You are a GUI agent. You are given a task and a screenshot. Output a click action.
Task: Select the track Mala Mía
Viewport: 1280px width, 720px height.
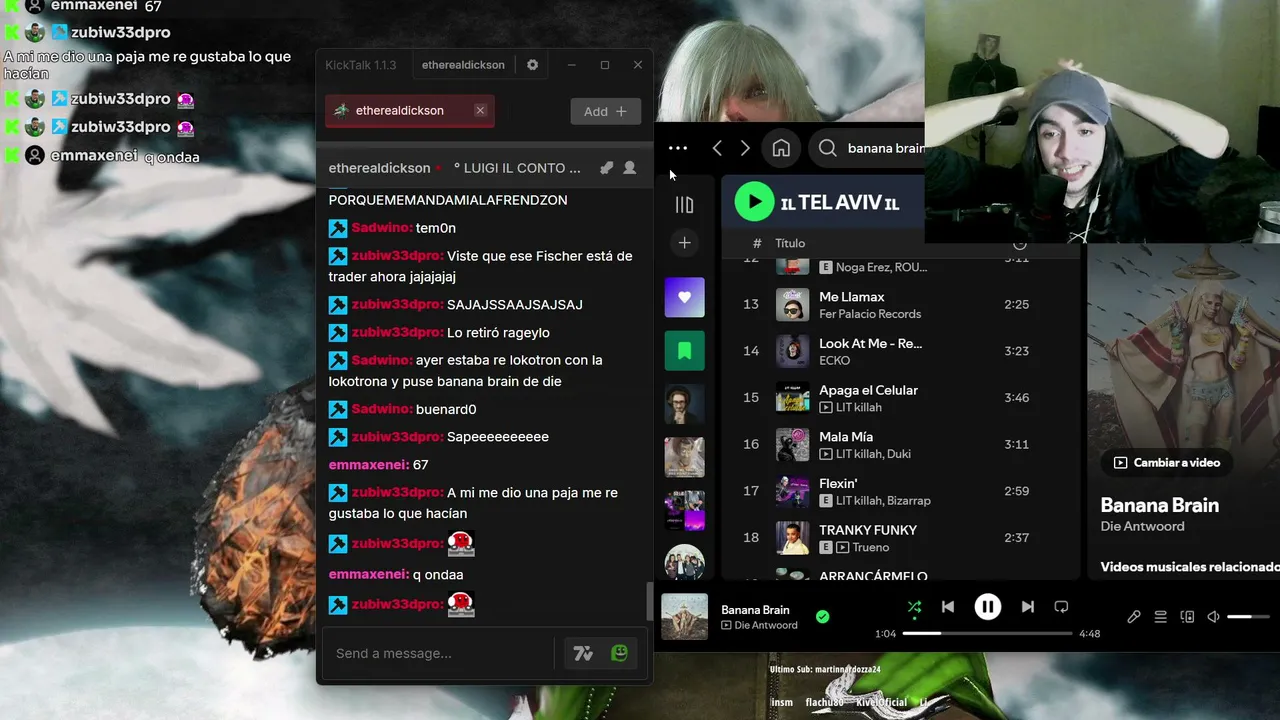pos(846,437)
